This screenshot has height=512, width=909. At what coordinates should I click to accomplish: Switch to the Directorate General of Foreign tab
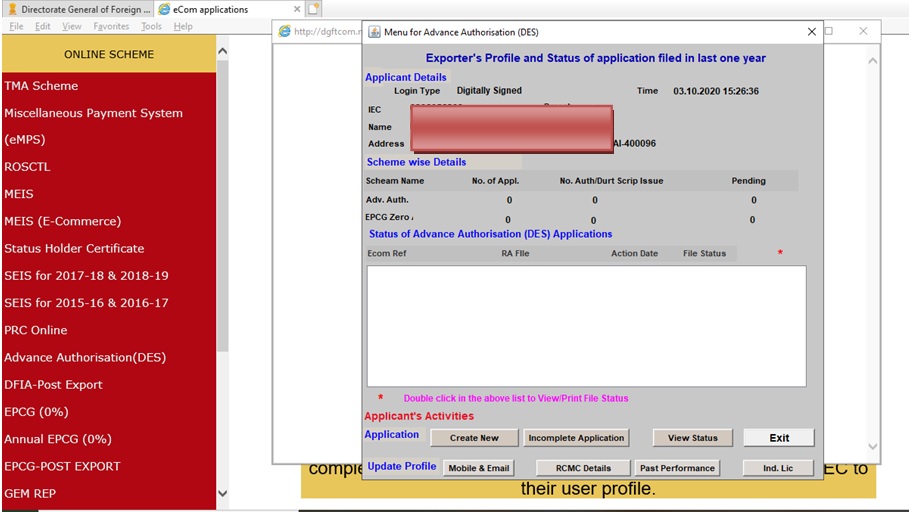[79, 9]
